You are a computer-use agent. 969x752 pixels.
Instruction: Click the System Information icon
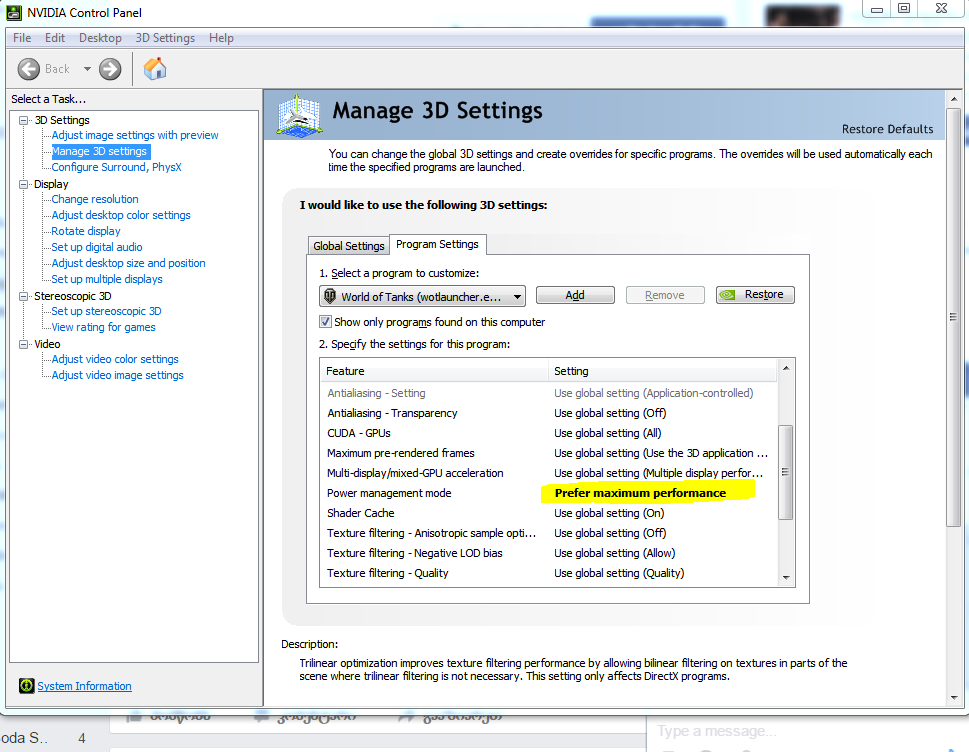pyautogui.click(x=26, y=686)
